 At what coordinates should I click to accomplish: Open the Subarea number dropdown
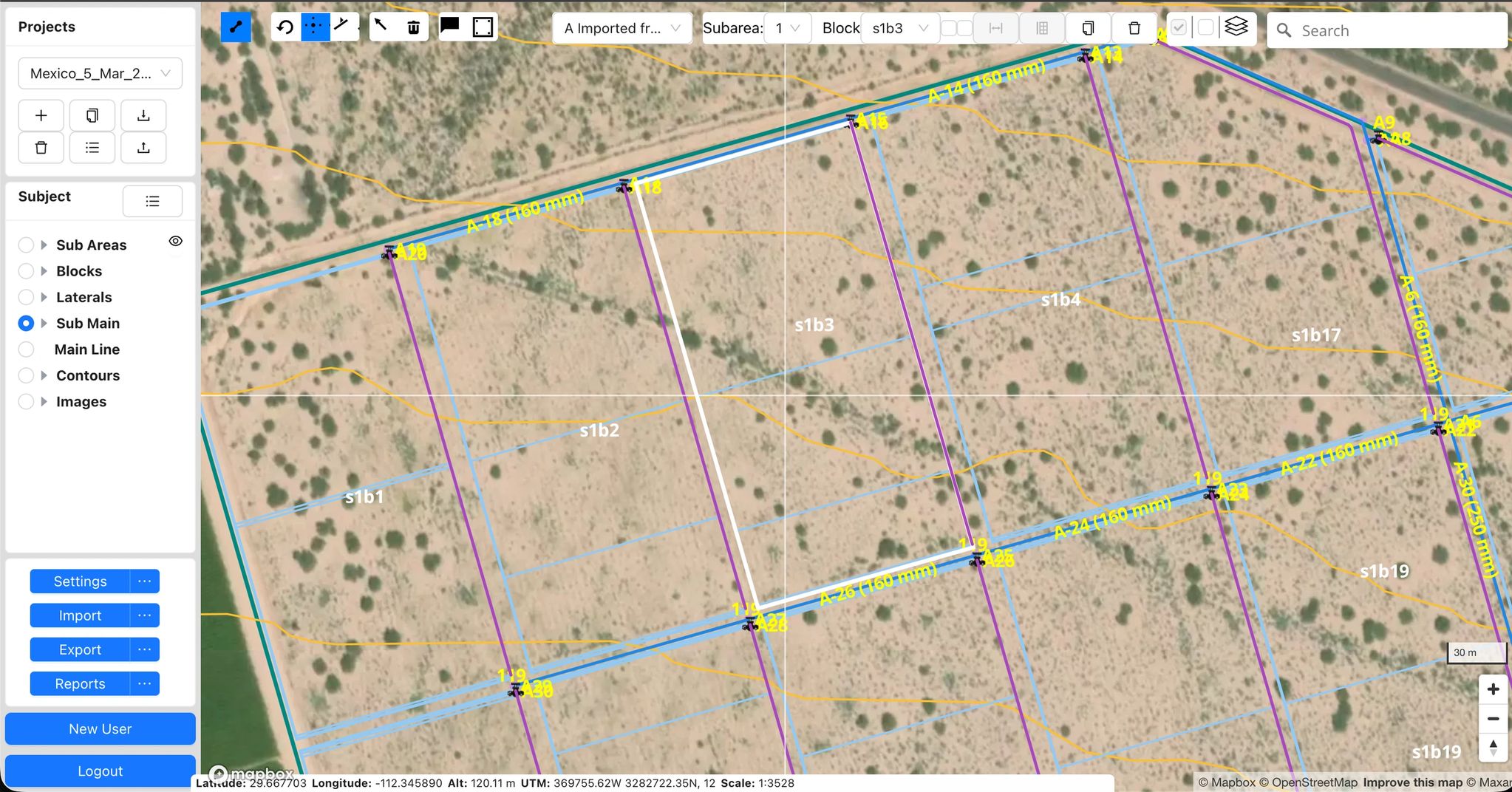(788, 28)
